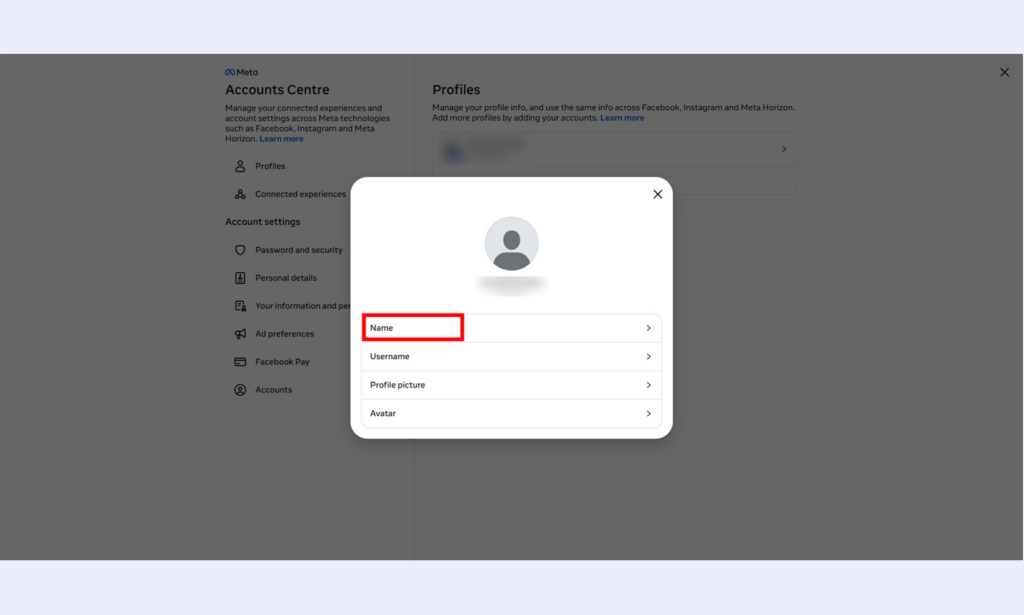Click the shield icon for Password and security
Screen dimensions: 1024x615
[x=240, y=250]
